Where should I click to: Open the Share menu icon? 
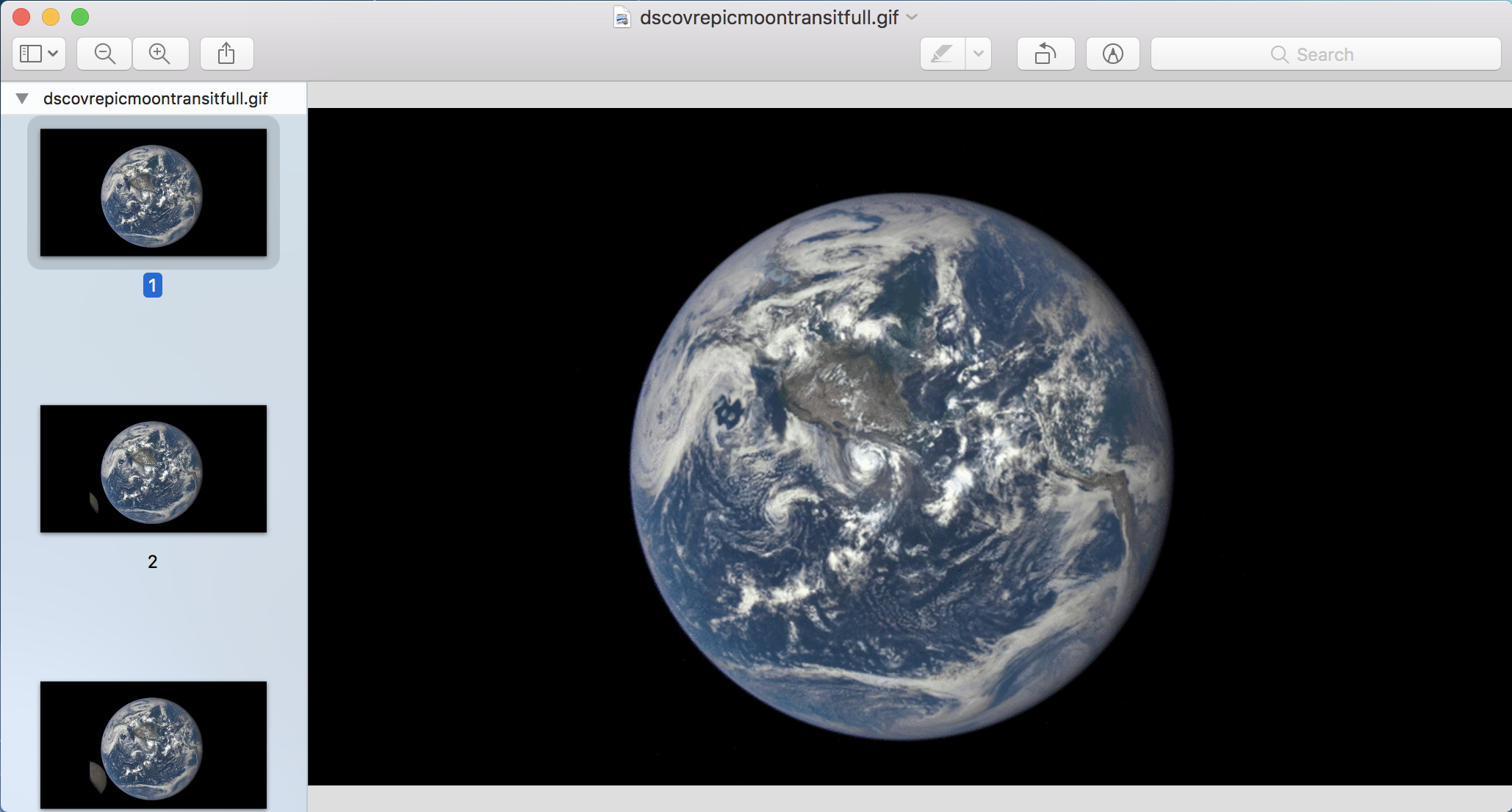coord(226,54)
